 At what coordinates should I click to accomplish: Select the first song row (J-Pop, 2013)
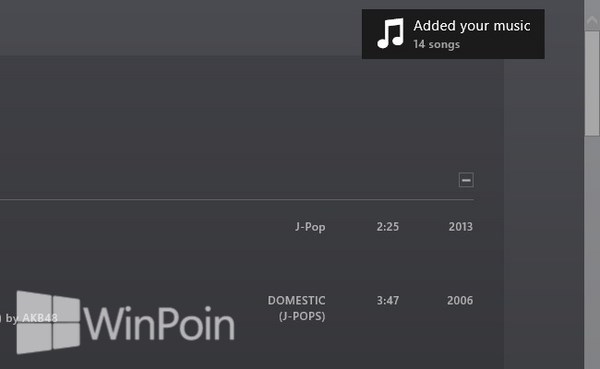pos(237,227)
